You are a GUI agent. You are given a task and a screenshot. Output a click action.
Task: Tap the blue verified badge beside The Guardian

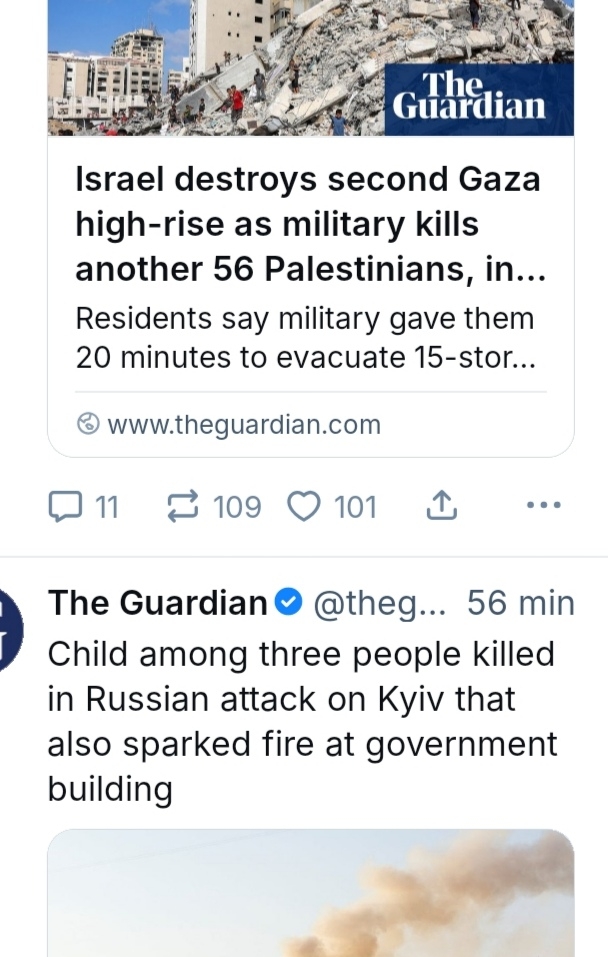click(288, 603)
